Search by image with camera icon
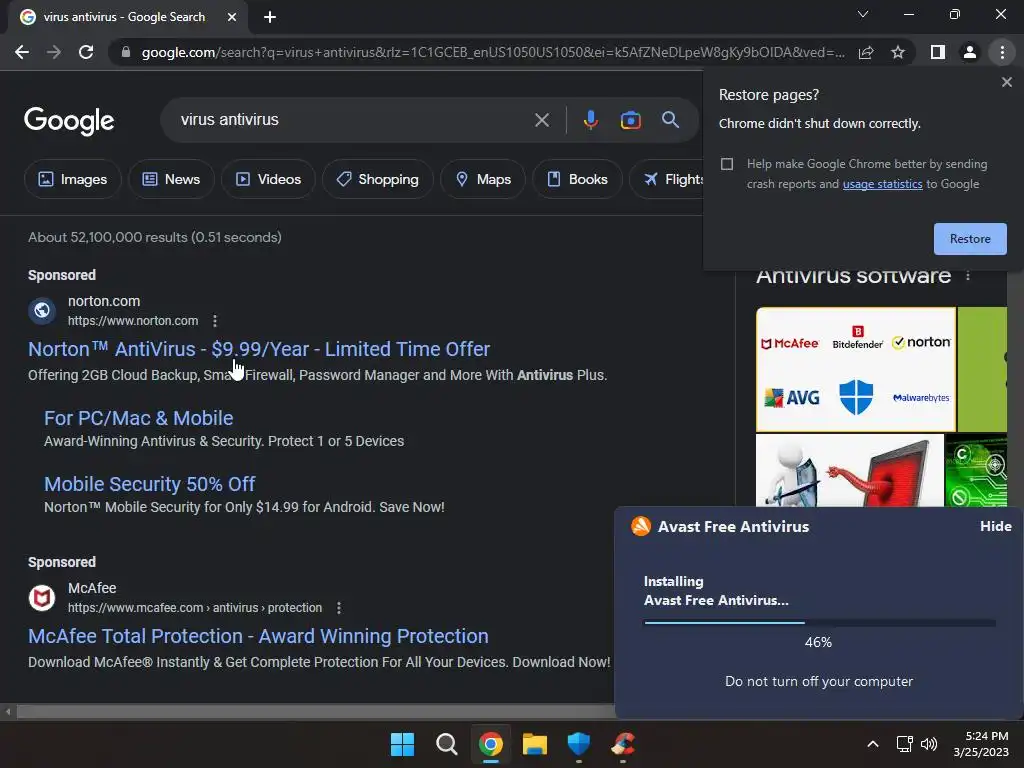Image resolution: width=1024 pixels, height=768 pixels. click(630, 120)
